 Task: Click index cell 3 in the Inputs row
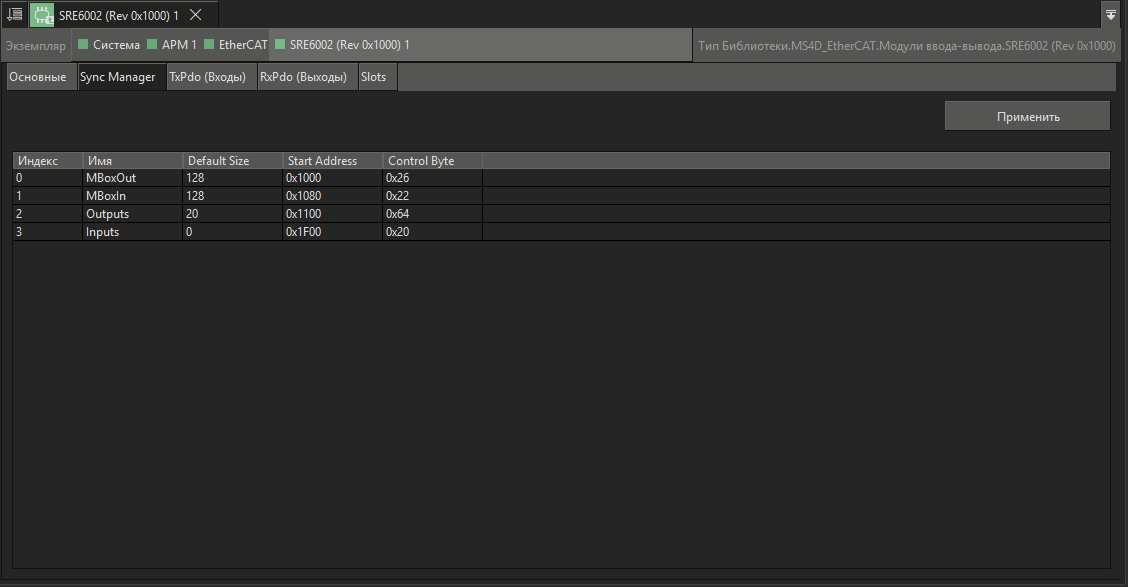tap(47, 232)
